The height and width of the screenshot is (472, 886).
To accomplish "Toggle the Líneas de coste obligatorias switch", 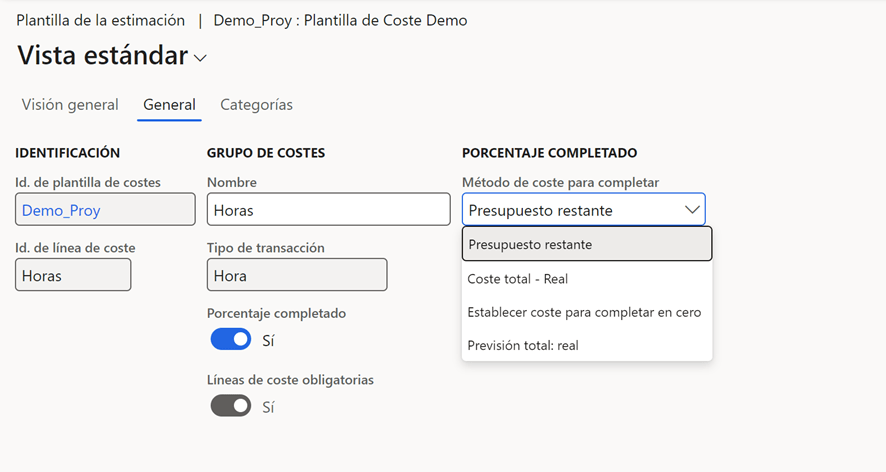I will (x=230, y=406).
